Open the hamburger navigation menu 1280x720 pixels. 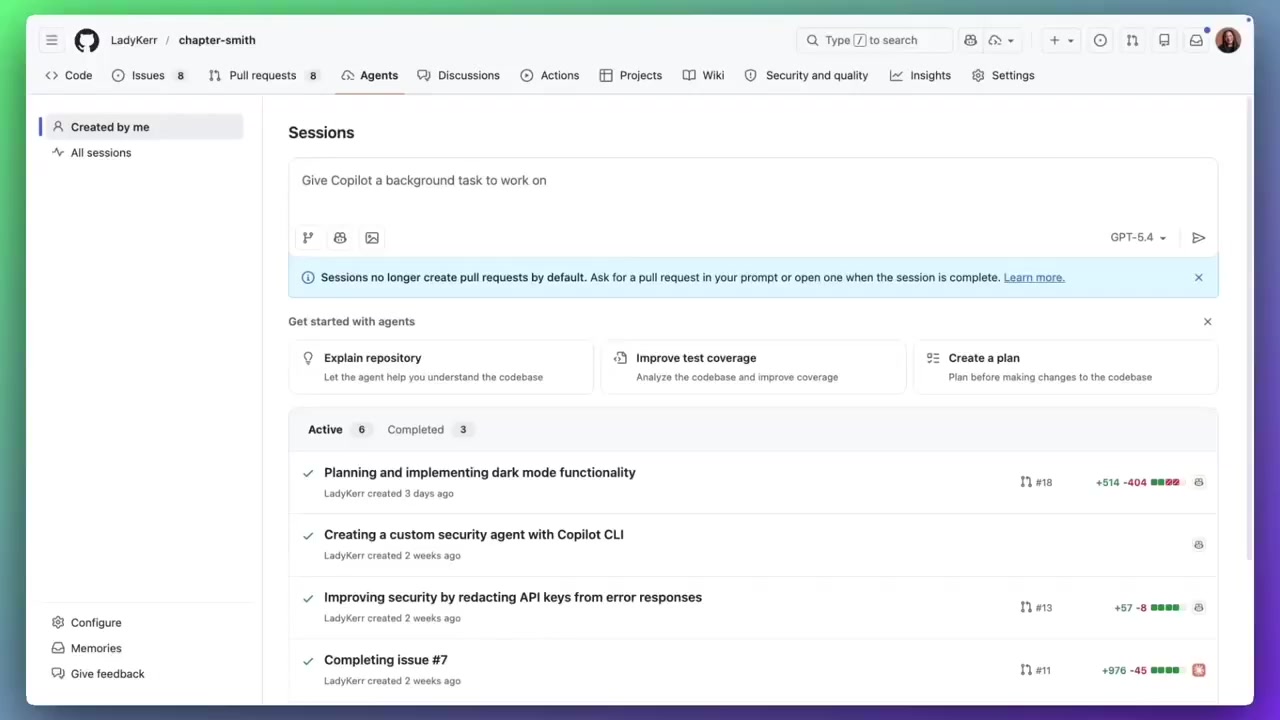52,40
